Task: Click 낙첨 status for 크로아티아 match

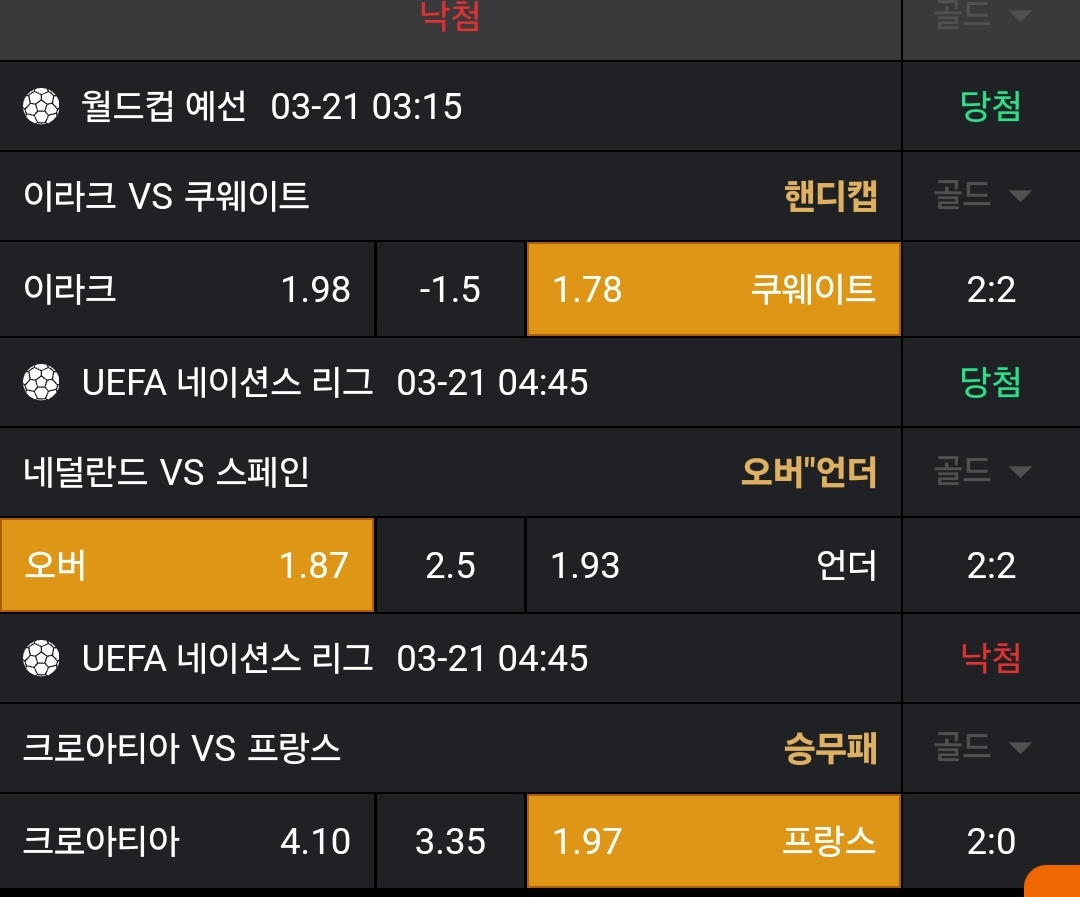Action: [x=990, y=658]
